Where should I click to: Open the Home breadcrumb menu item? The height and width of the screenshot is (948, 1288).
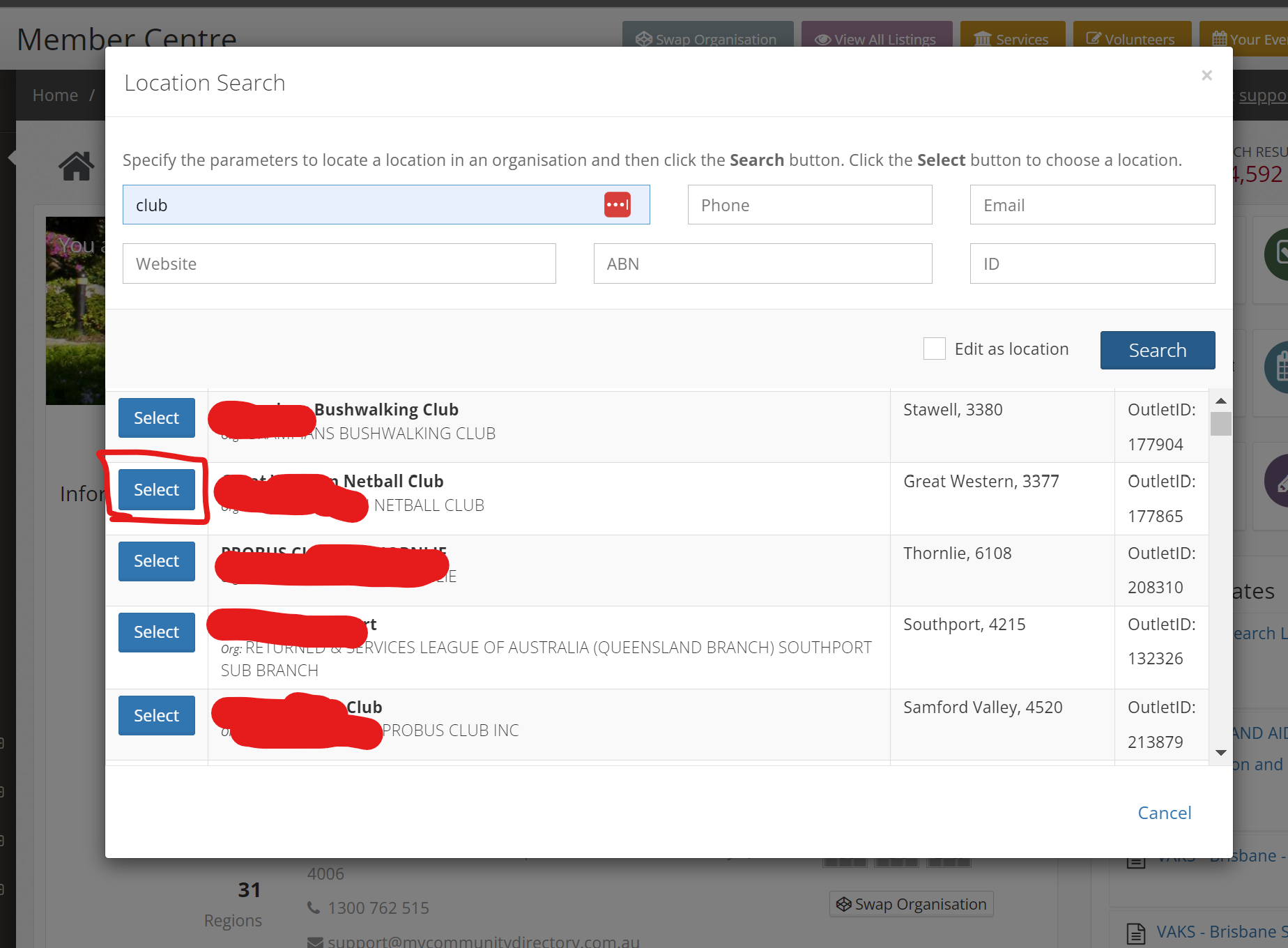pyautogui.click(x=54, y=95)
